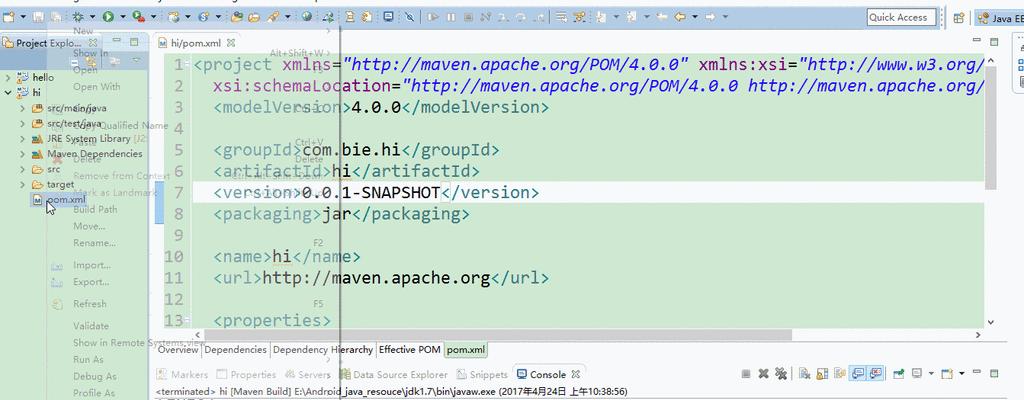Minimize the editor area

click(x=977, y=41)
